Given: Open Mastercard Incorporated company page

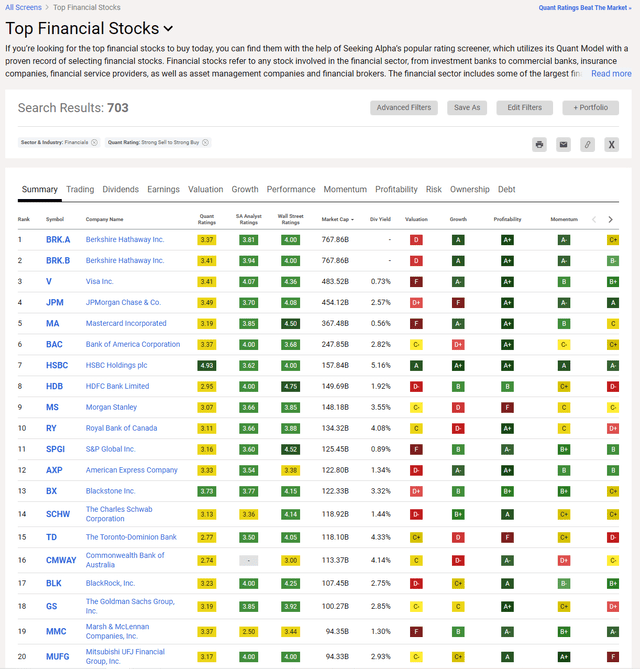Looking at the screenshot, I should 126,323.
